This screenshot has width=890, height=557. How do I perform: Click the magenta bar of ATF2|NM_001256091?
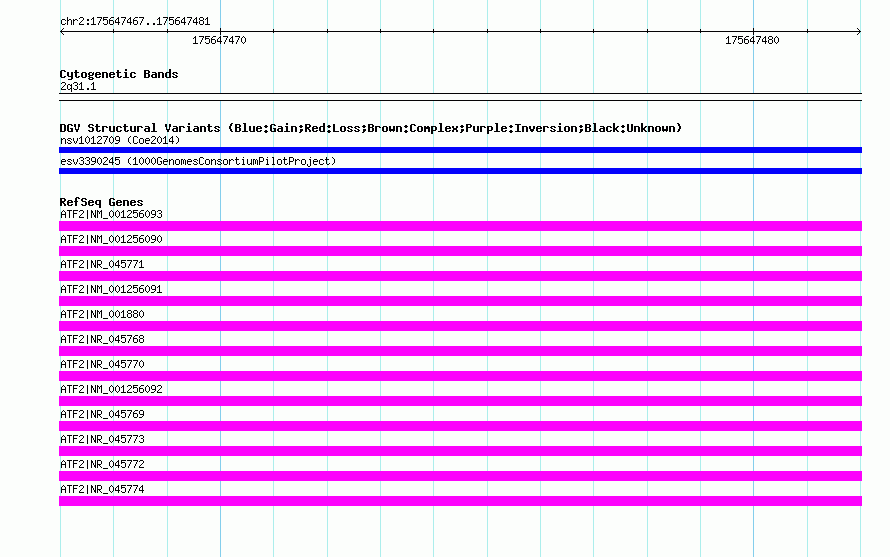point(460,301)
